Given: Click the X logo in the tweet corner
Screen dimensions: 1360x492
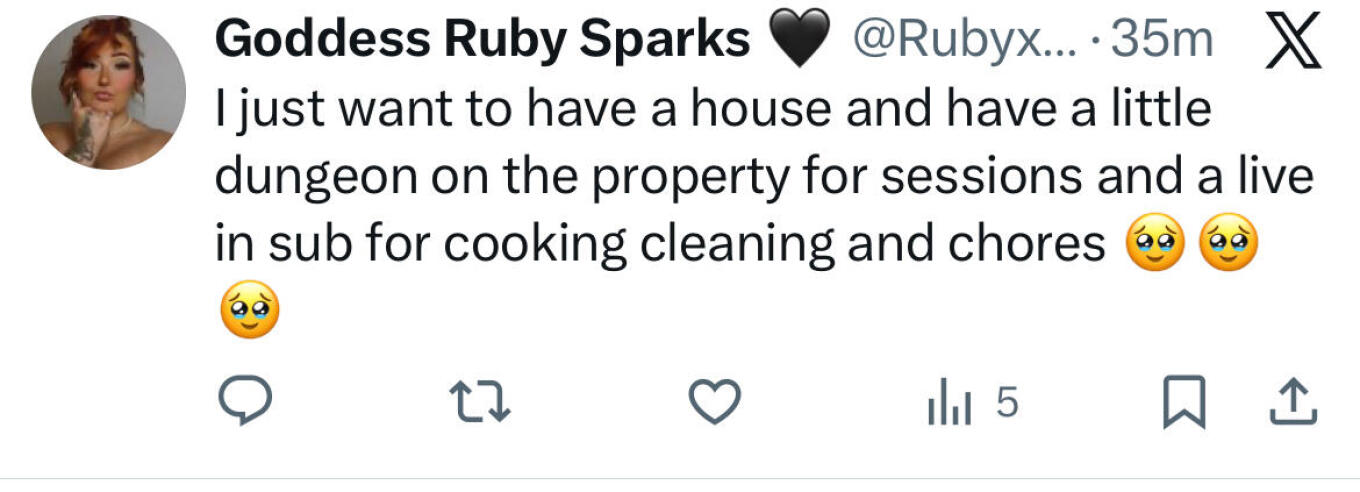Looking at the screenshot, I should 1292,41.
